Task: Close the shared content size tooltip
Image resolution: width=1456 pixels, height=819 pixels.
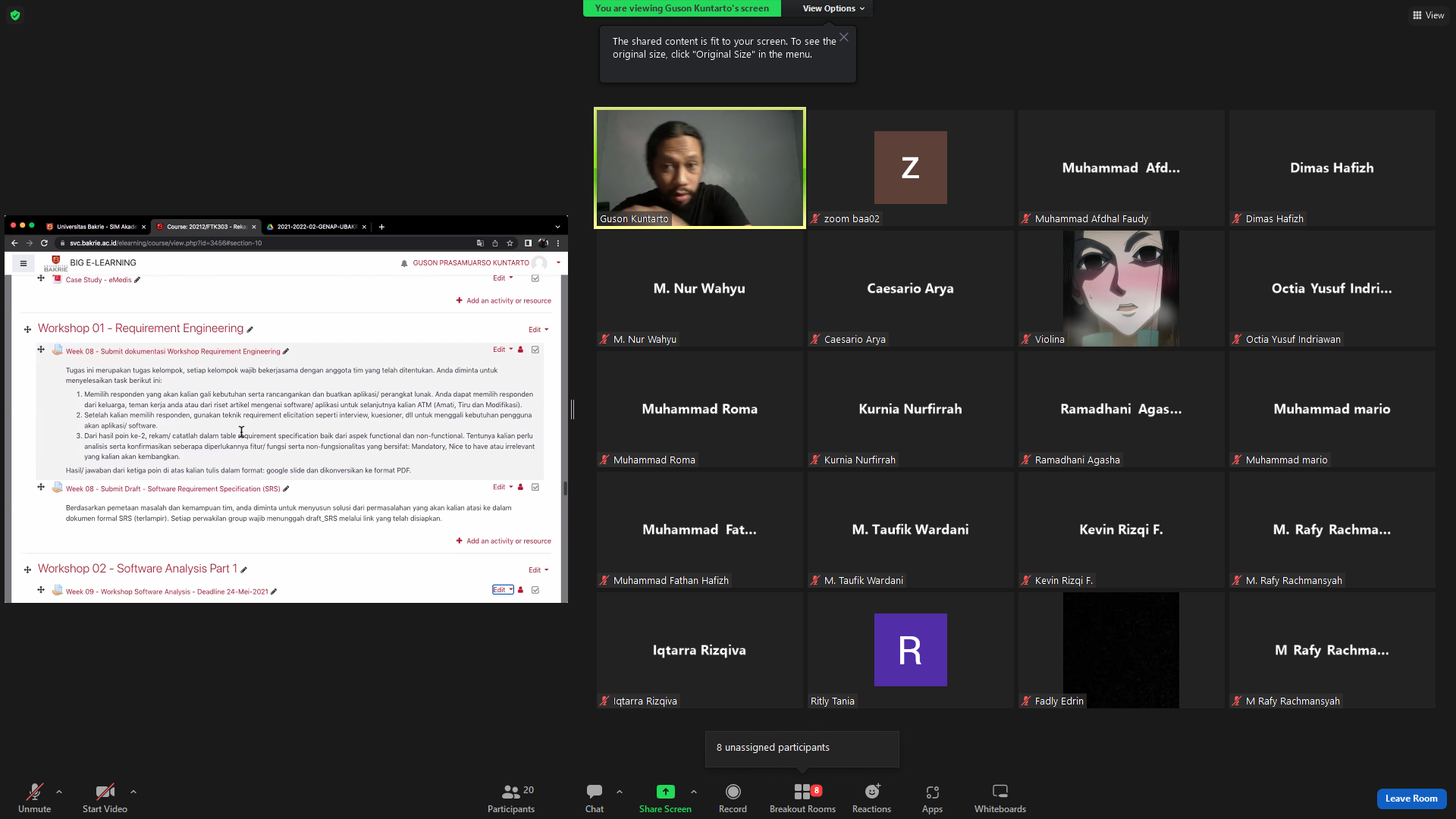Action: (x=843, y=37)
